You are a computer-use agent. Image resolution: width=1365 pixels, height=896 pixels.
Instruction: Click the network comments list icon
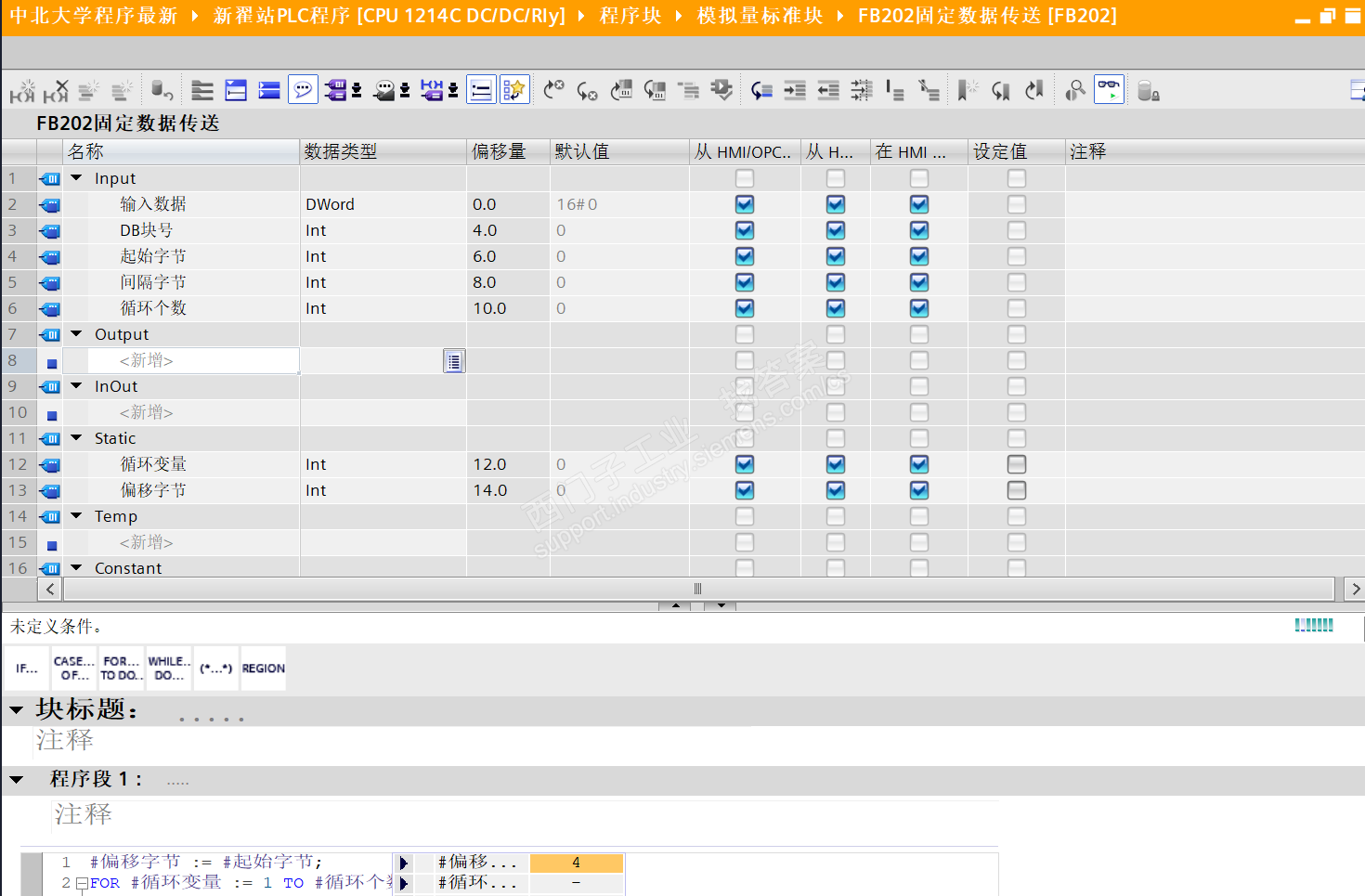(x=481, y=90)
